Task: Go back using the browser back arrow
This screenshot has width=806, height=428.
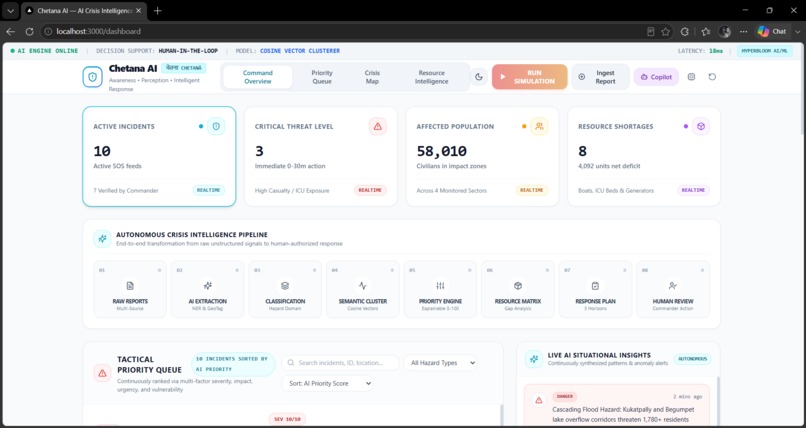Action: point(10,31)
